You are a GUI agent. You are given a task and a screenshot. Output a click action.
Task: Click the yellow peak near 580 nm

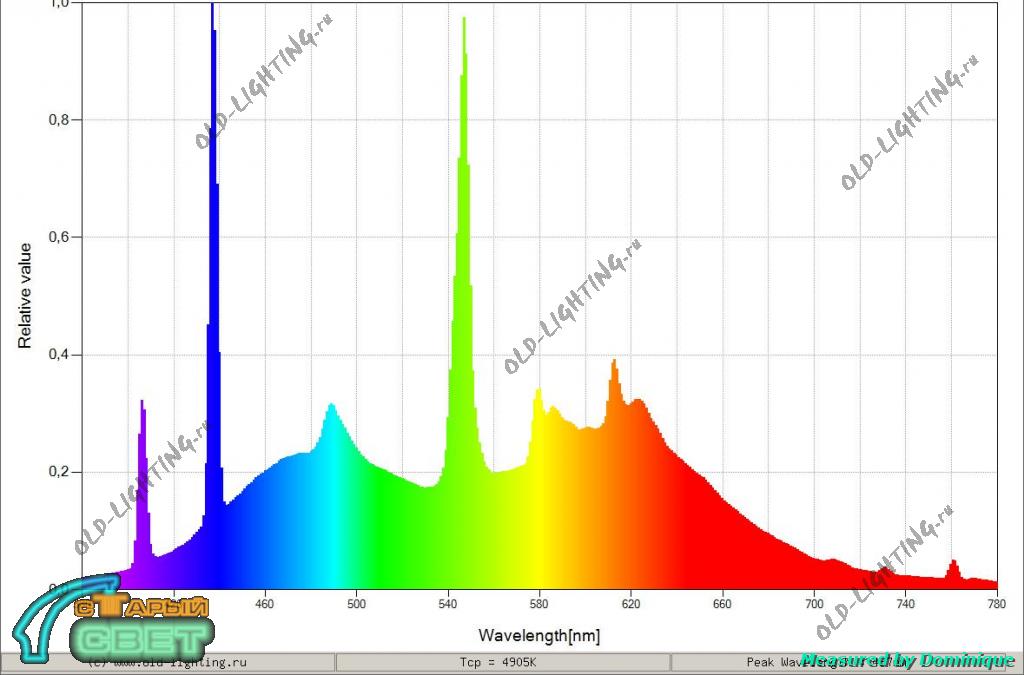[539, 486]
